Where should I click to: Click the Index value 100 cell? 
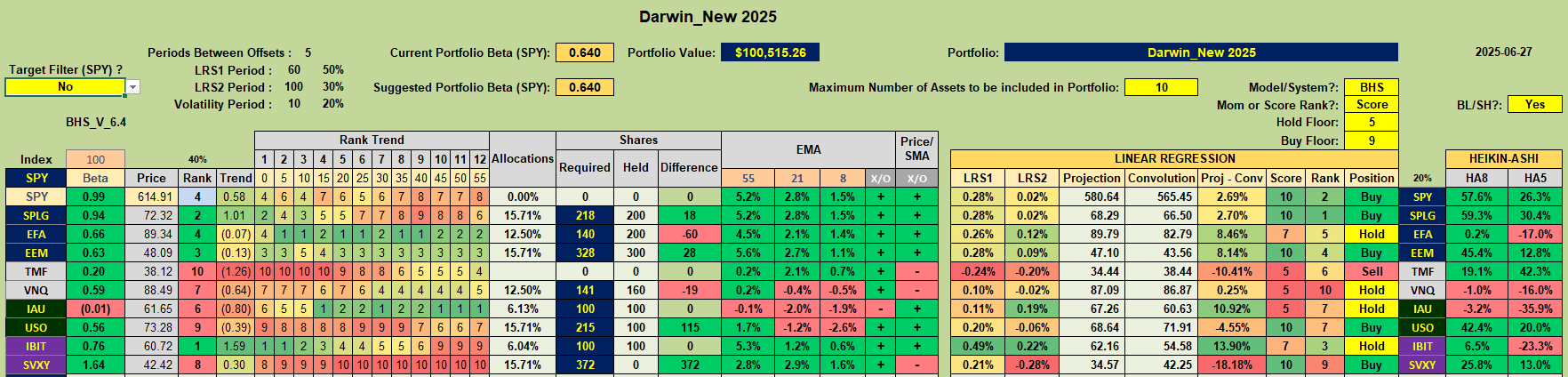[x=95, y=159]
